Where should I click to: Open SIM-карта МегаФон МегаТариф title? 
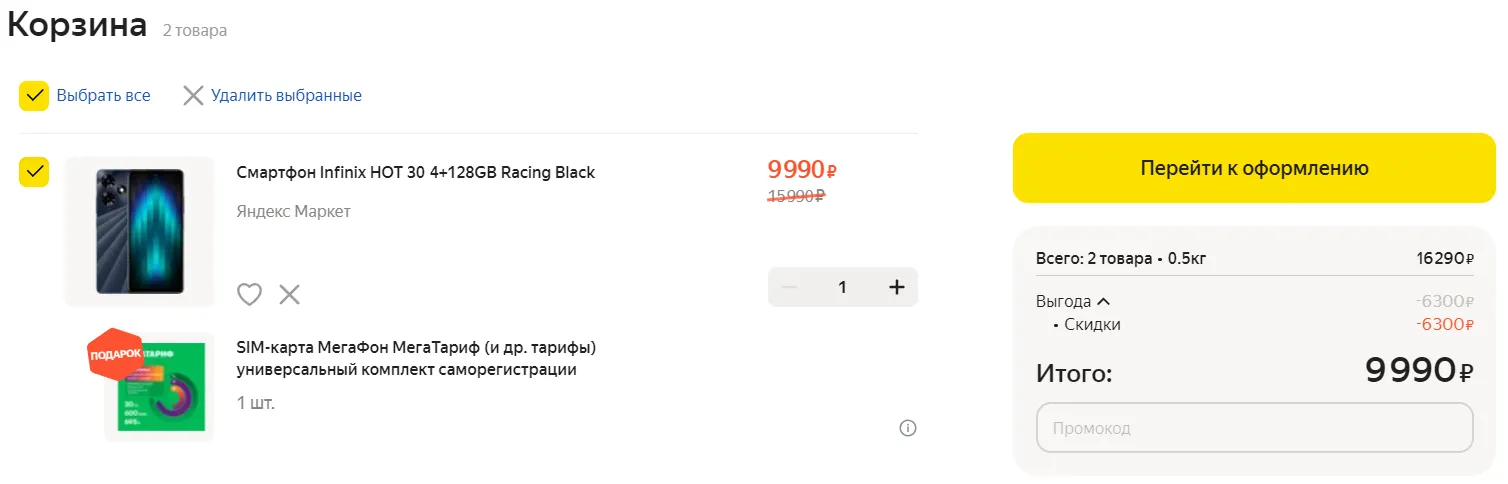[416, 359]
